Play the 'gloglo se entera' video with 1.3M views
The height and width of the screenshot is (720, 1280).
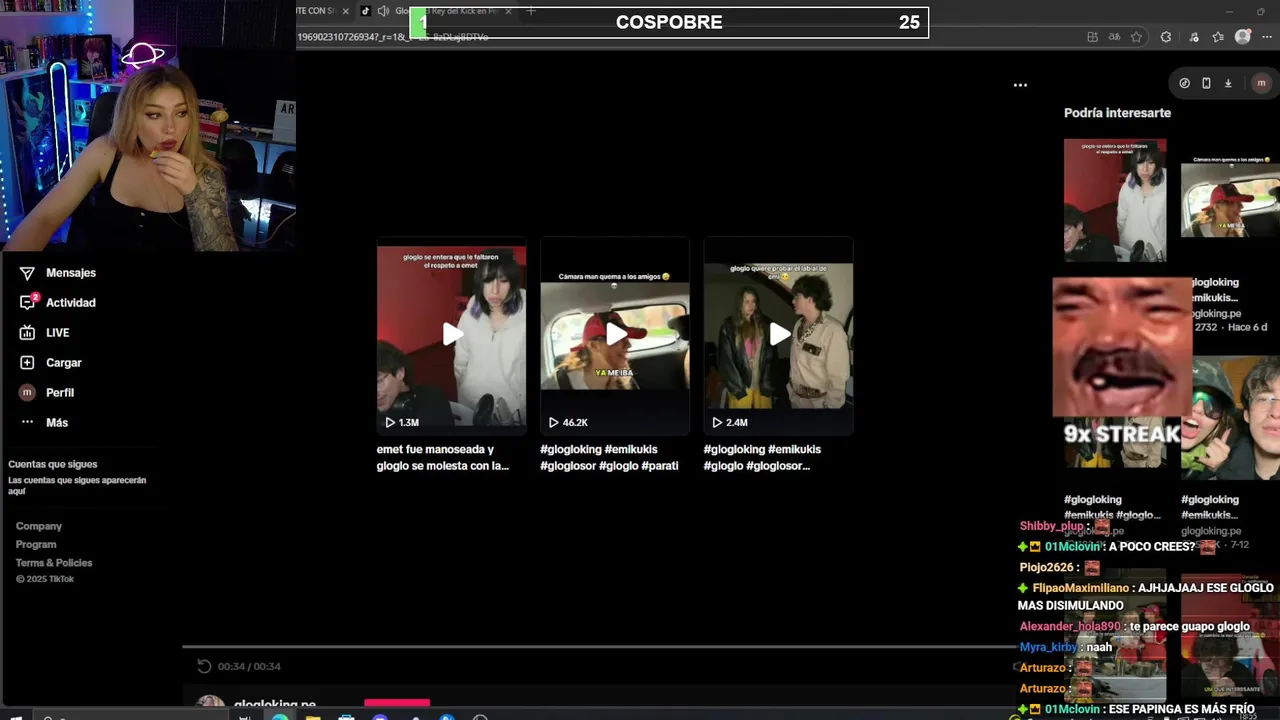pyautogui.click(x=451, y=335)
